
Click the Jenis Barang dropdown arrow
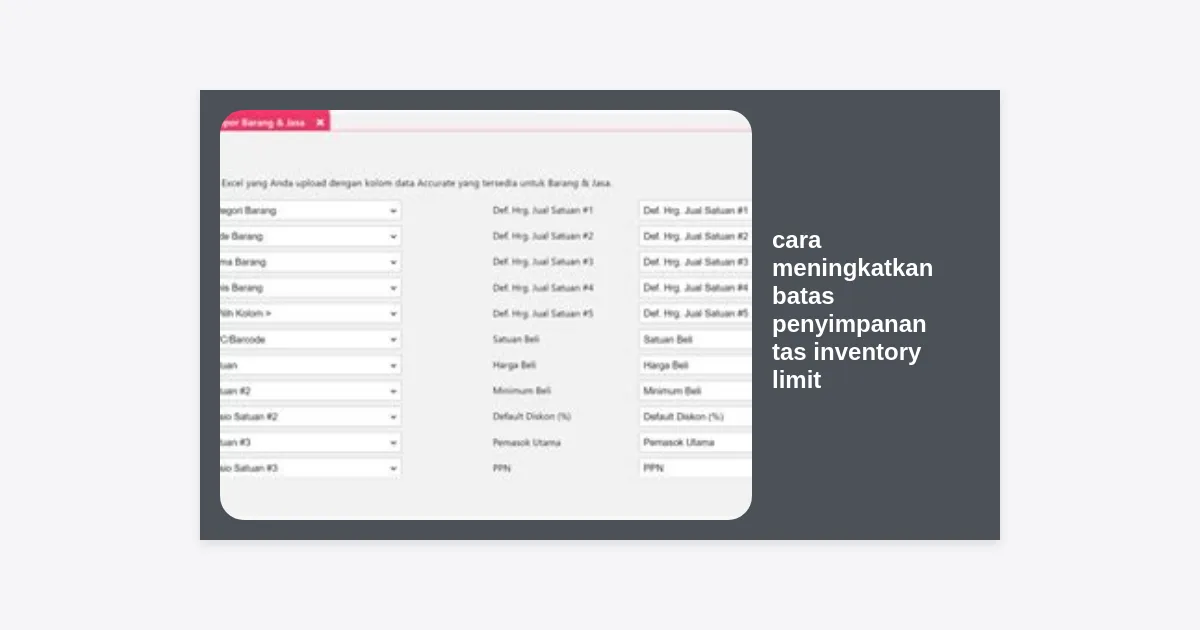coord(393,288)
